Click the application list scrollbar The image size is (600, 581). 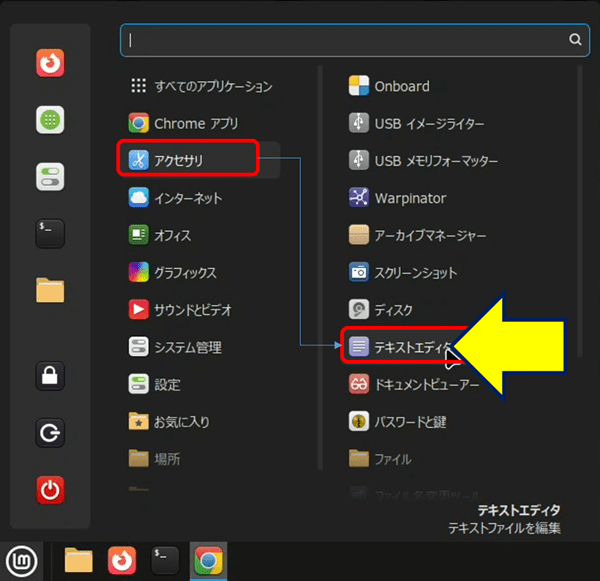tap(580, 211)
